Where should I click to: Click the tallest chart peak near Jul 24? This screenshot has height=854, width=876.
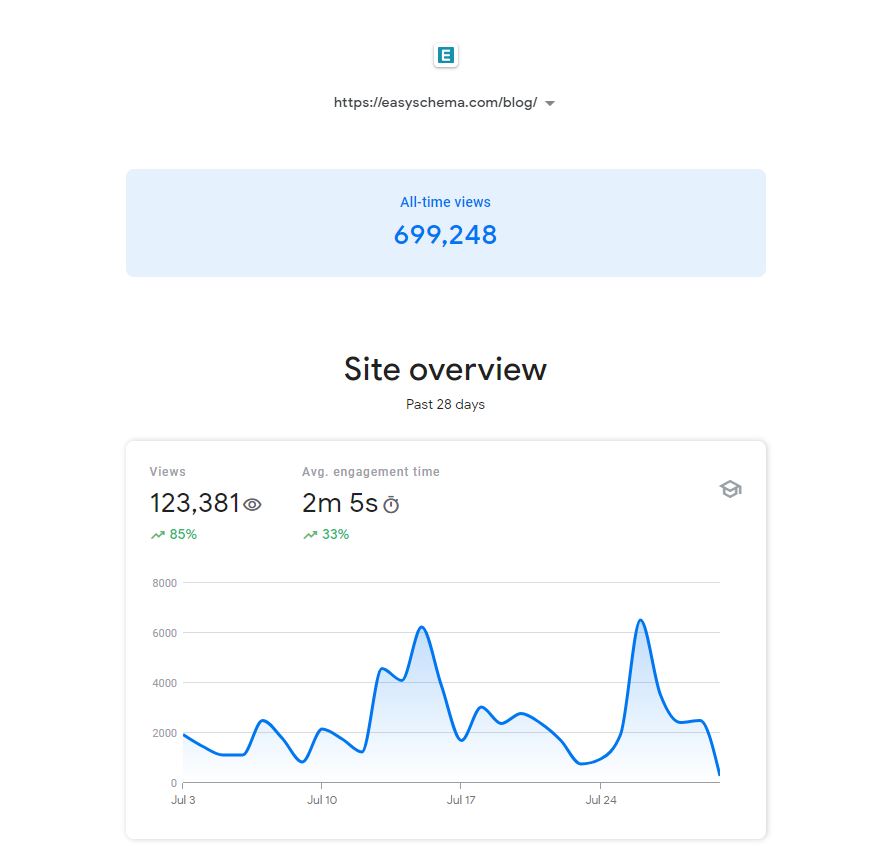pos(640,622)
